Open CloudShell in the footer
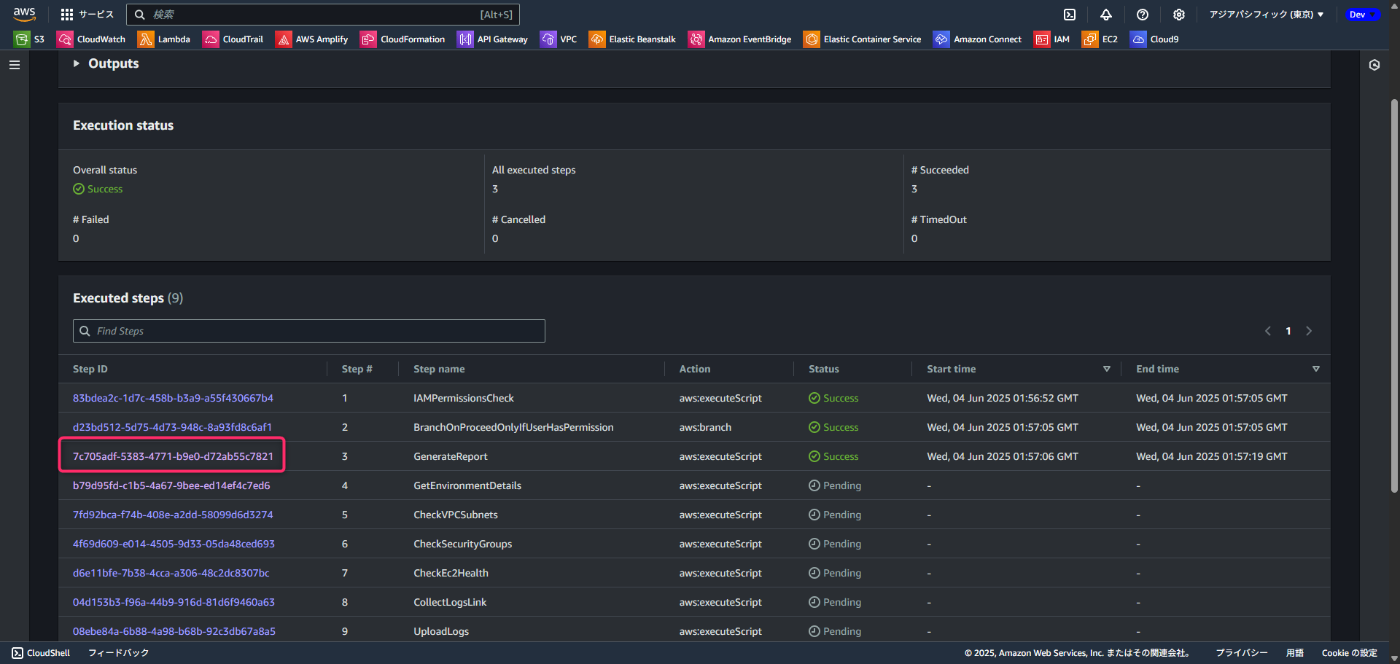The image size is (1400, 664). (39, 653)
